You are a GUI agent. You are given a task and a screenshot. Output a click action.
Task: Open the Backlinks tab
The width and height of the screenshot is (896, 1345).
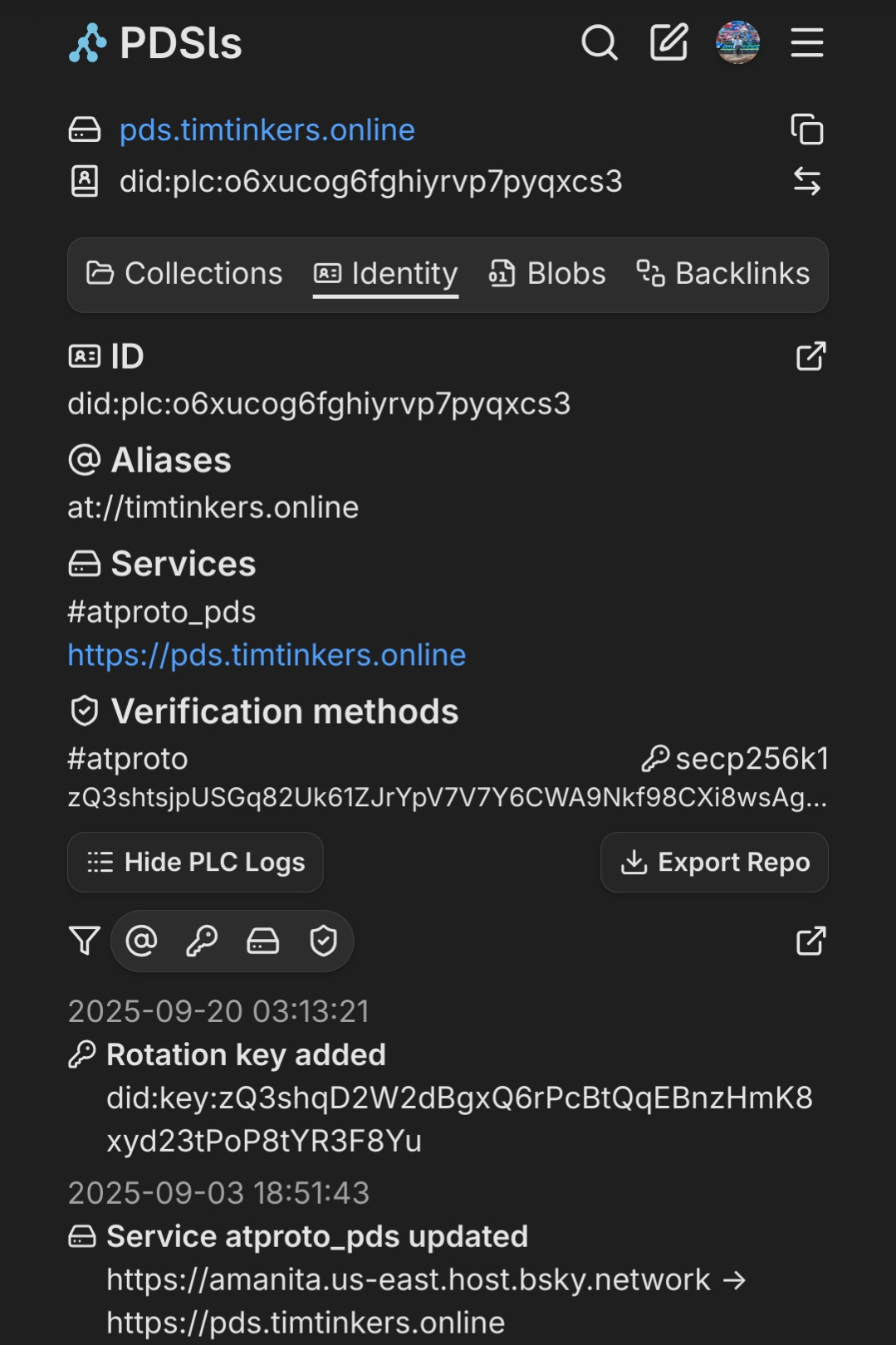[x=723, y=274]
